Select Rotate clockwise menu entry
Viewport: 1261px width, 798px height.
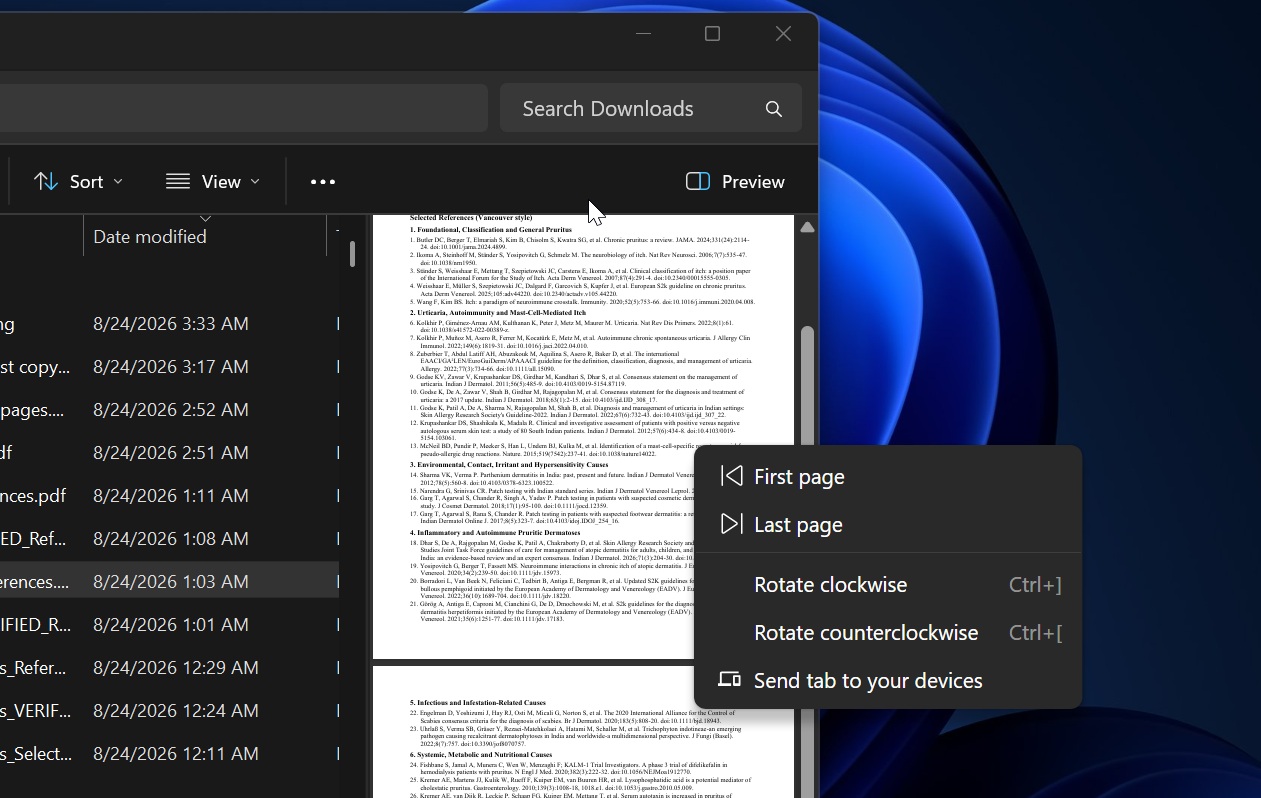coord(888,584)
